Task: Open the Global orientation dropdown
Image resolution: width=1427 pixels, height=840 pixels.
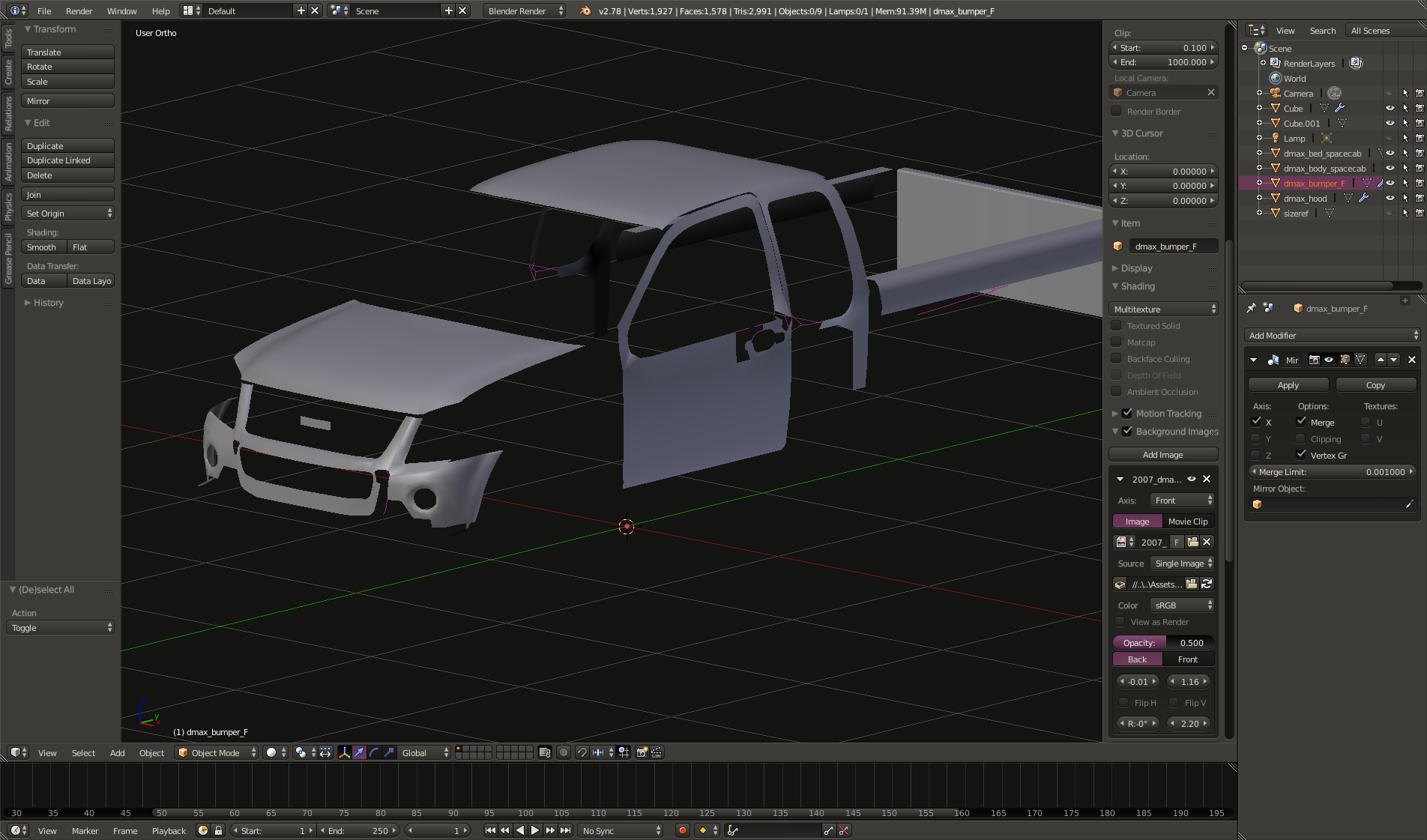Action: pyautogui.click(x=424, y=752)
